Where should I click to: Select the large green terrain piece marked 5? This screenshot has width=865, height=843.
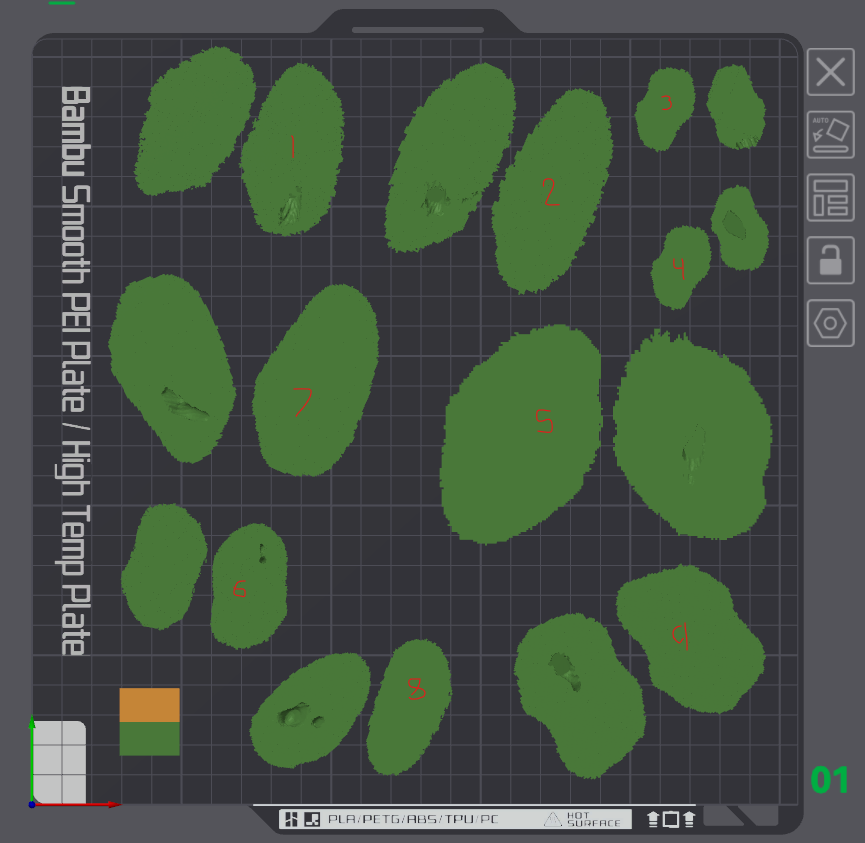click(521, 436)
